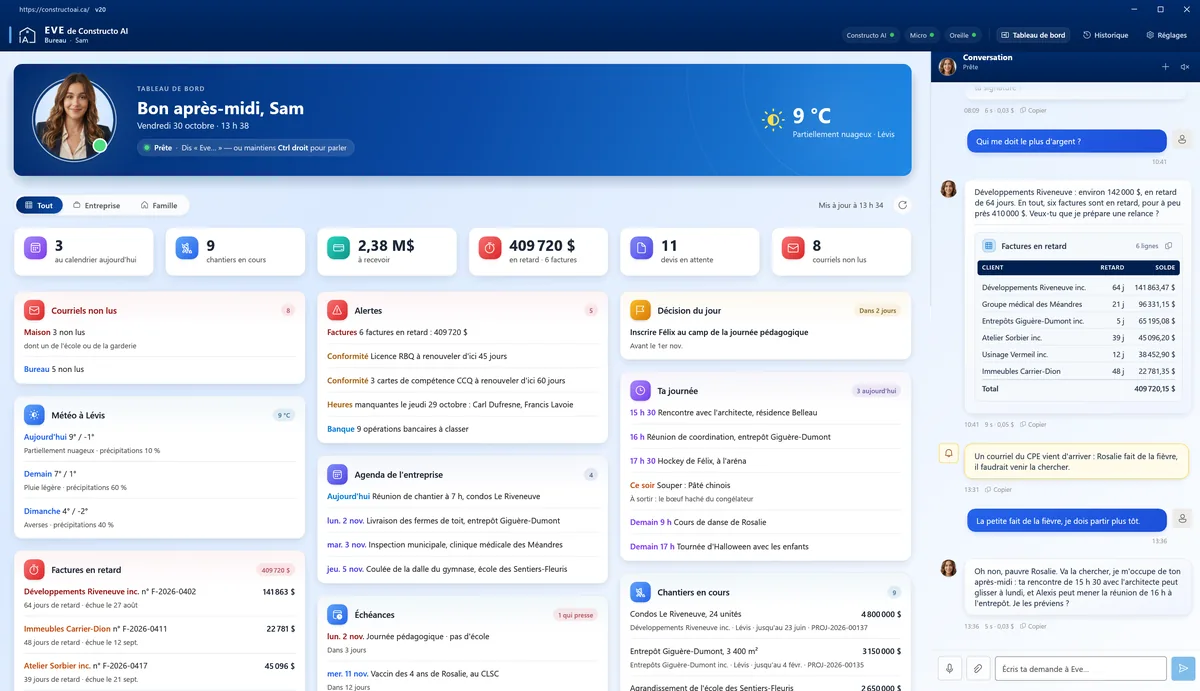
Task: Click the Alertes warning triangle icon
Action: (337, 310)
